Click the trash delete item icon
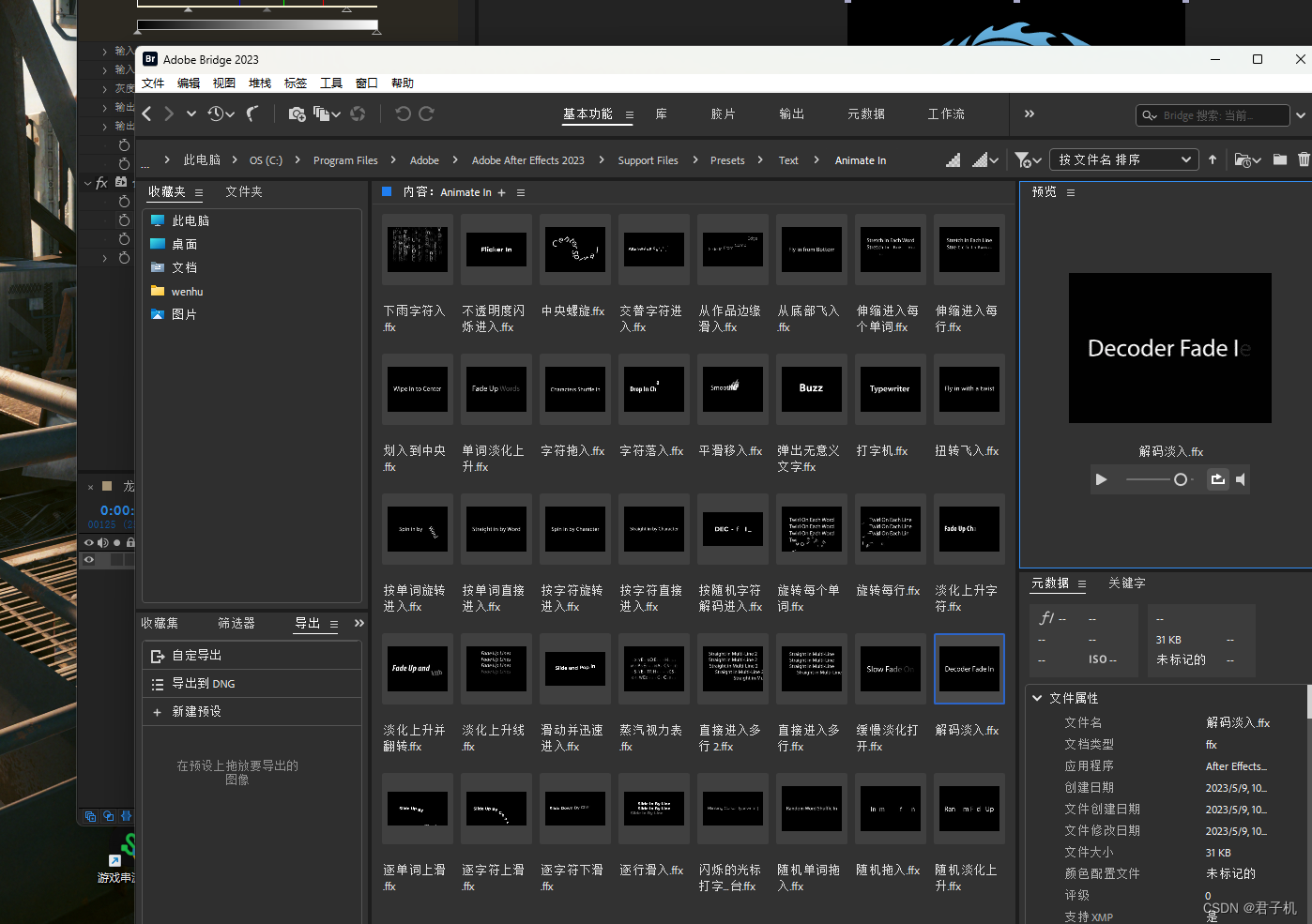The image size is (1312, 924). [1304, 159]
